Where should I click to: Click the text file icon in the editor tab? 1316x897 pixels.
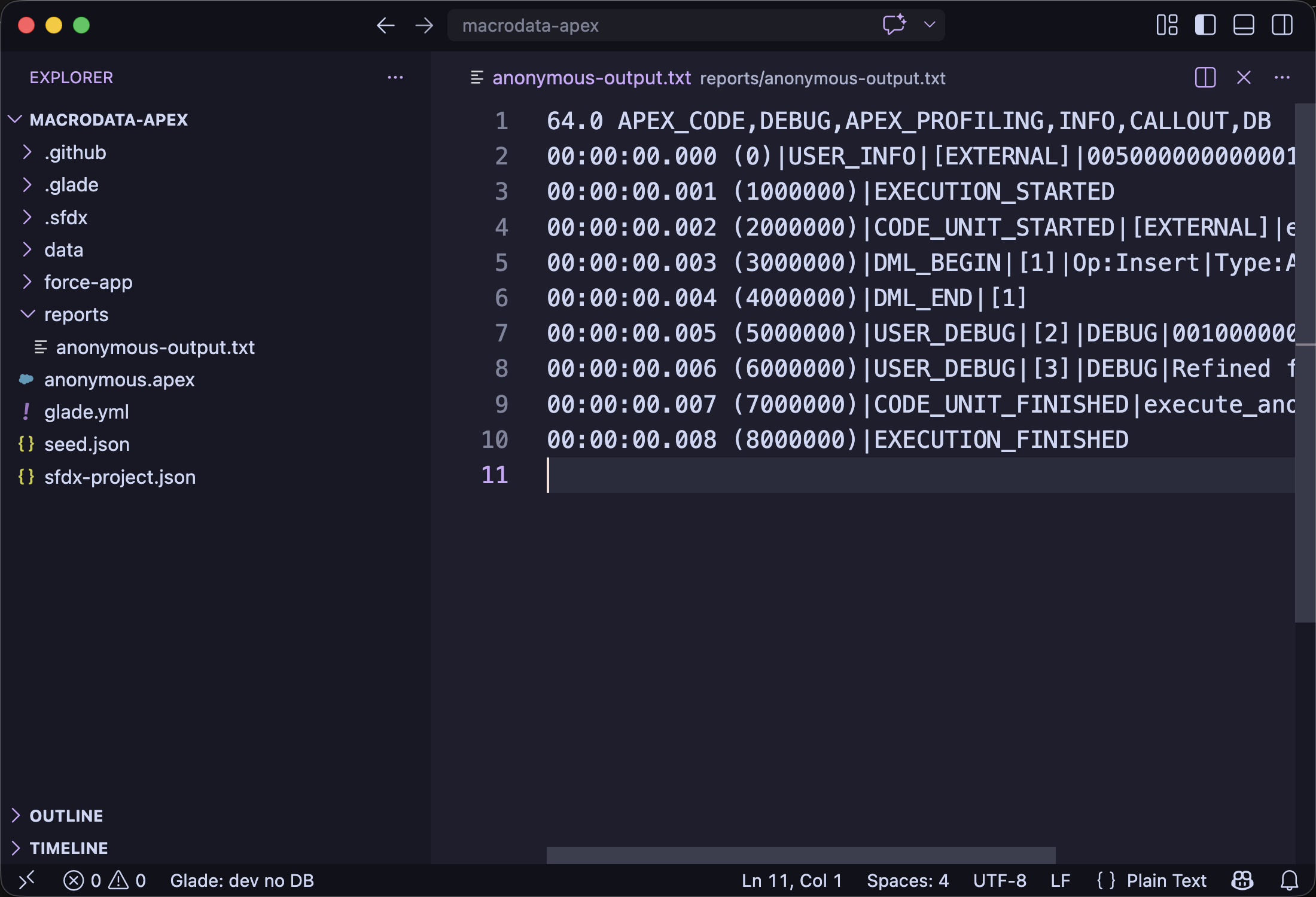(477, 78)
